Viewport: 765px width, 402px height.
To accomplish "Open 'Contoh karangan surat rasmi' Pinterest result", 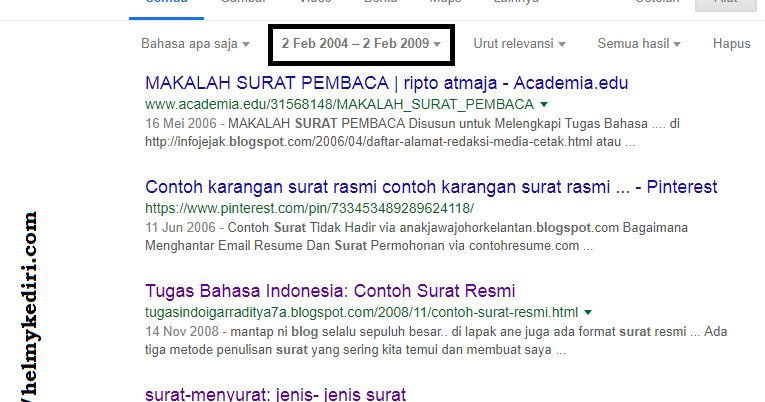I will coord(431,187).
